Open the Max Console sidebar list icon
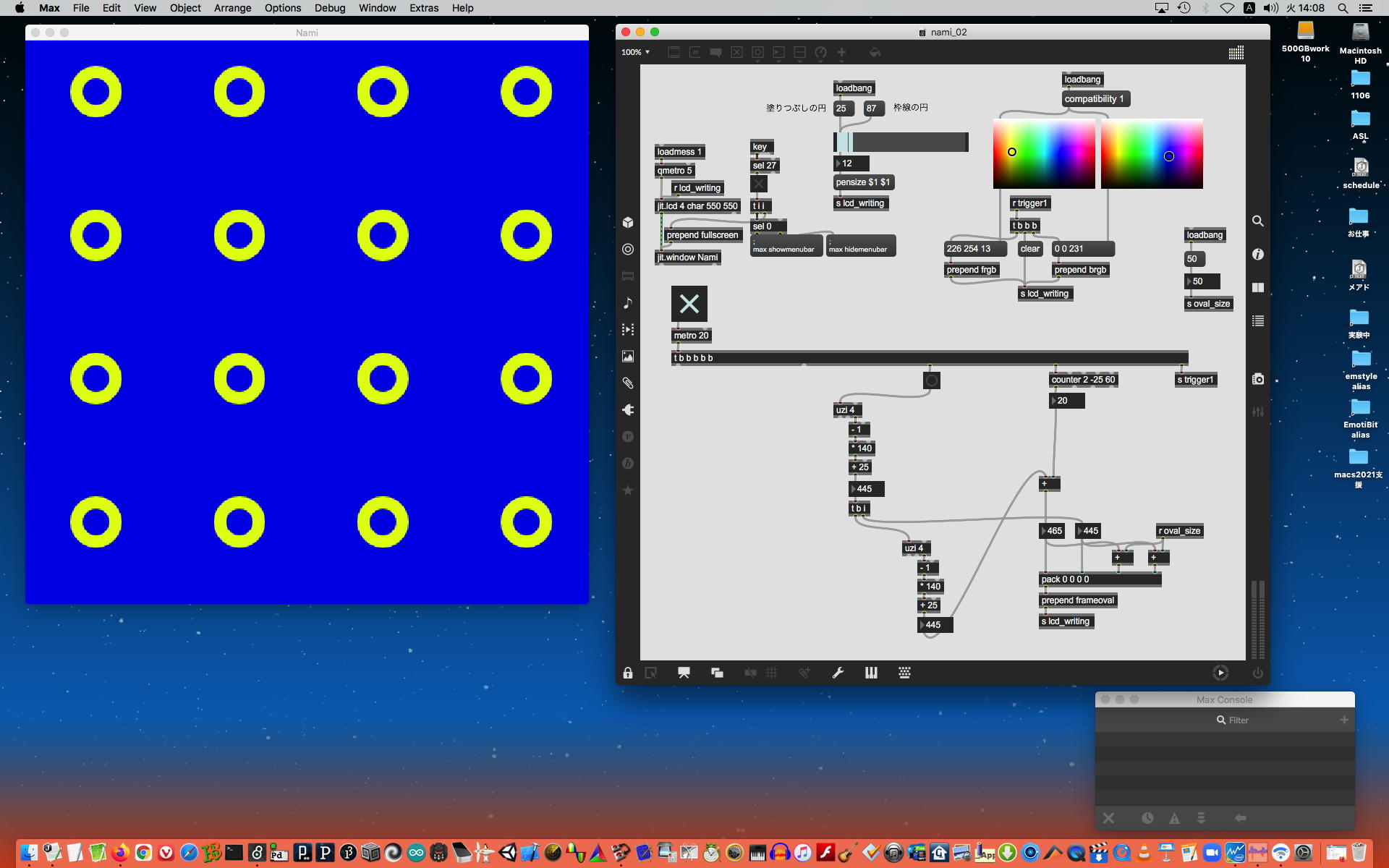The height and width of the screenshot is (868, 1389). (1258, 321)
